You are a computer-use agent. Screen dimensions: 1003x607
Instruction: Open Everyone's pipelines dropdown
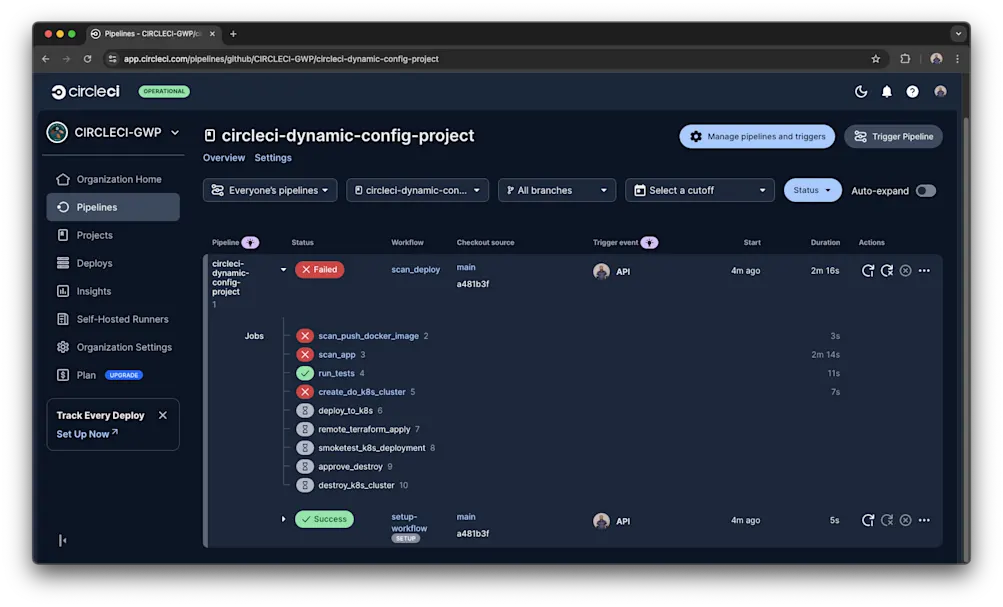click(270, 190)
